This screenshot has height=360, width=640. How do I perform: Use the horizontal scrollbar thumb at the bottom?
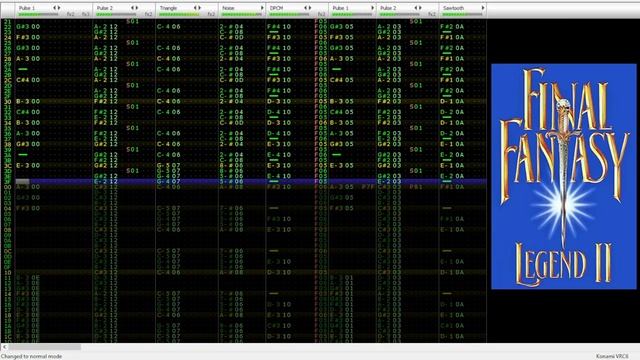(45, 347)
